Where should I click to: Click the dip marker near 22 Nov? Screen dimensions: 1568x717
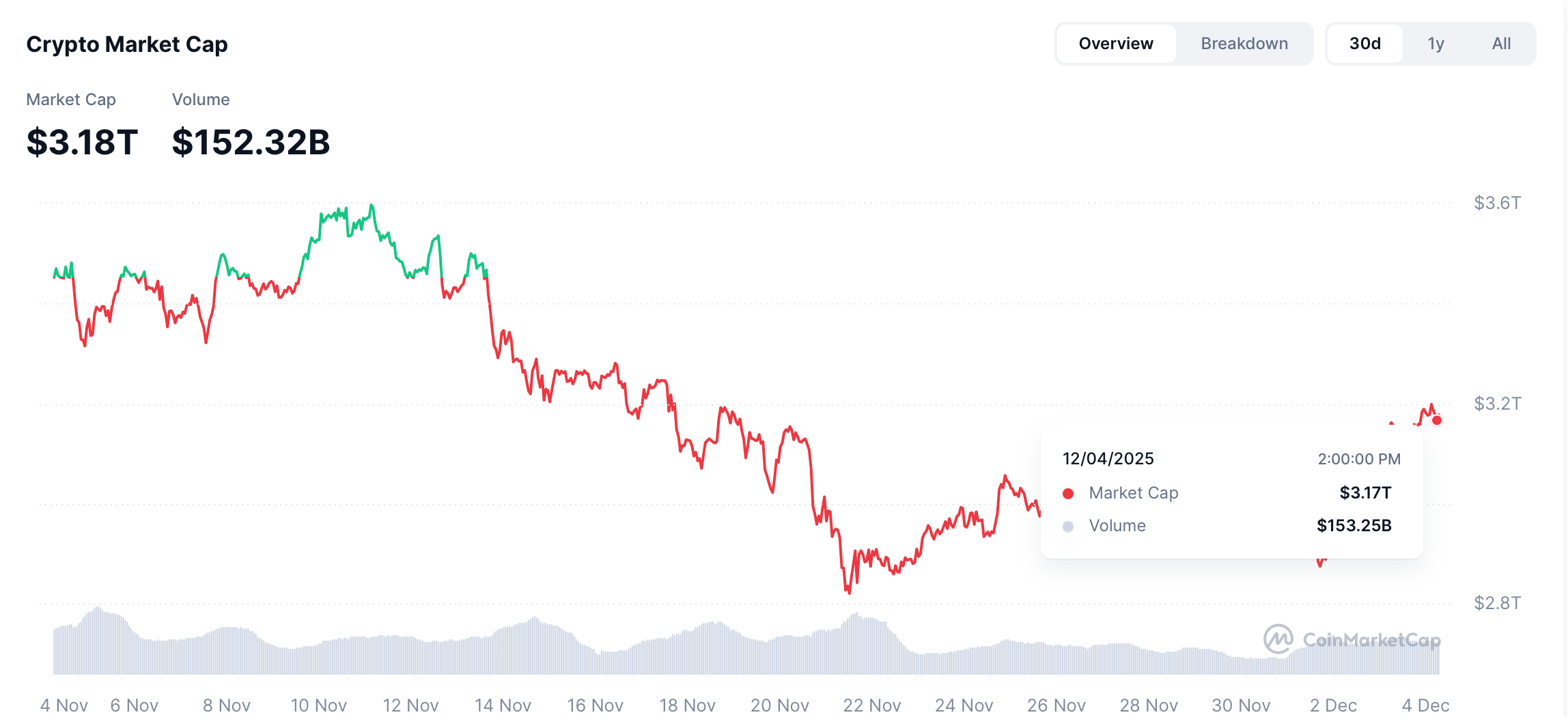[x=848, y=591]
